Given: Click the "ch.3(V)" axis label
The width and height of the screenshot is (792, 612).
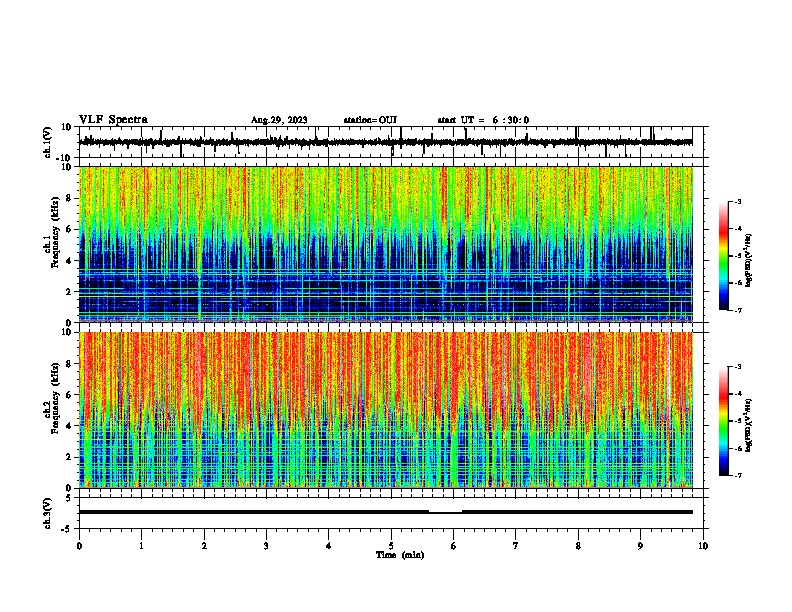Looking at the screenshot, I should tap(47, 513).
